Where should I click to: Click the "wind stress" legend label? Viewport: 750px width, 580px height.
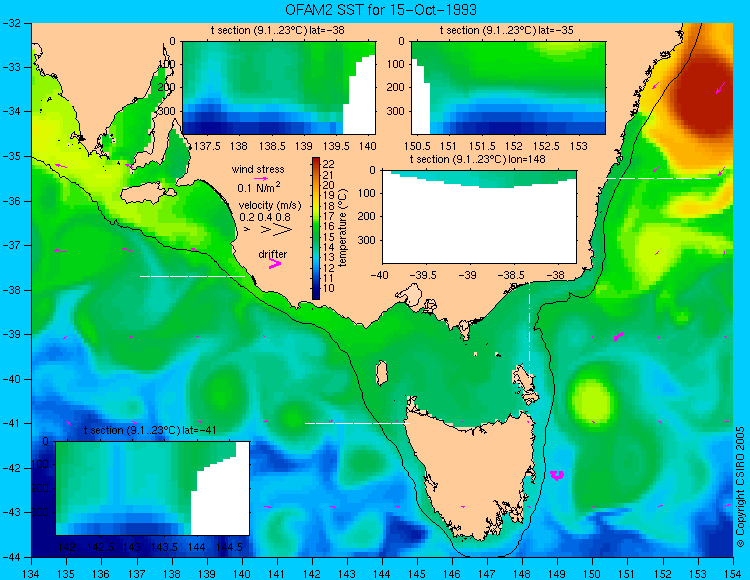tap(258, 169)
